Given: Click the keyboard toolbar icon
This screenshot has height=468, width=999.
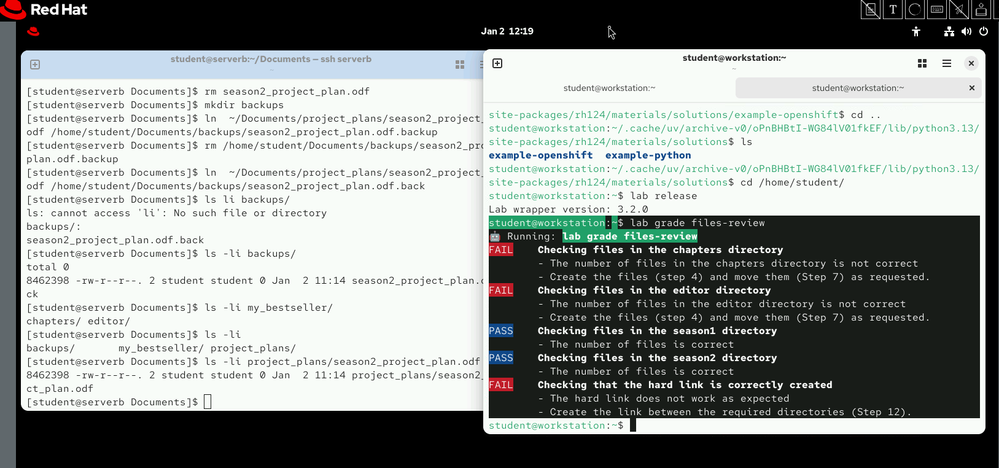Looking at the screenshot, I should pyautogui.click(x=937, y=10).
